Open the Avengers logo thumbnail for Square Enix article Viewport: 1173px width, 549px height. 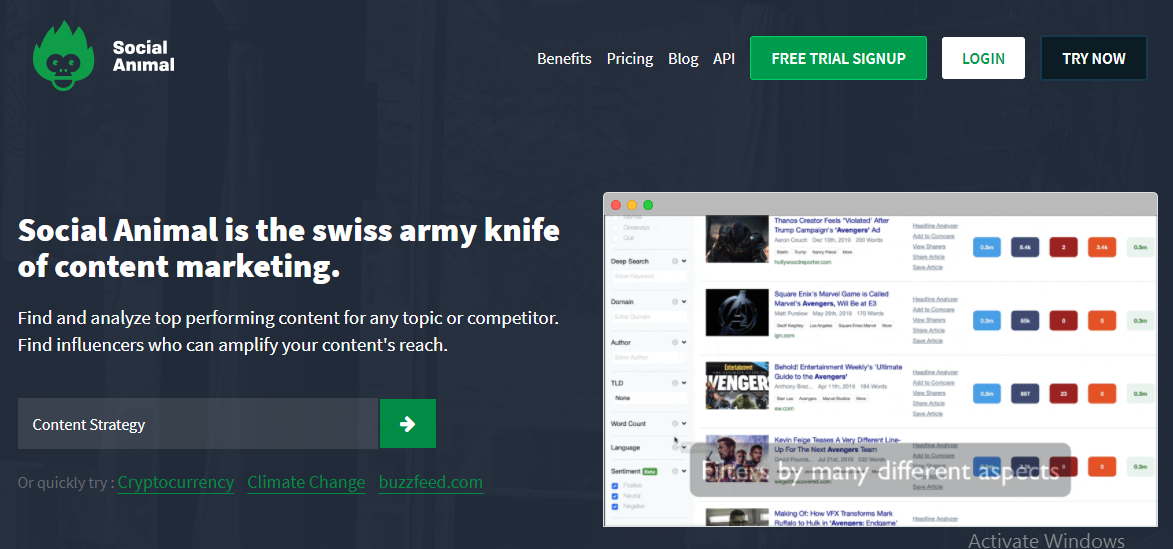[737, 312]
